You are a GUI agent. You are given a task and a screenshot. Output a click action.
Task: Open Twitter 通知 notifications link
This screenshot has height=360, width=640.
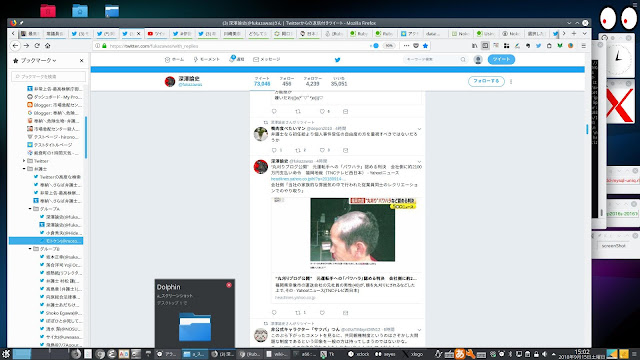click(x=237, y=59)
